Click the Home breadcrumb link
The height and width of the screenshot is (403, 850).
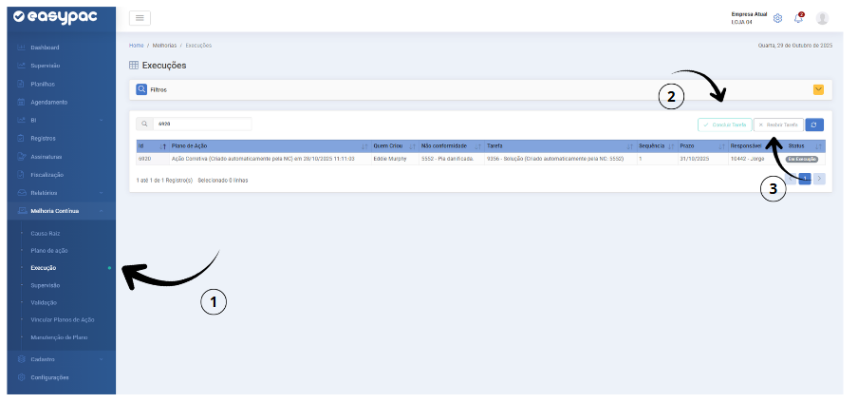point(136,46)
